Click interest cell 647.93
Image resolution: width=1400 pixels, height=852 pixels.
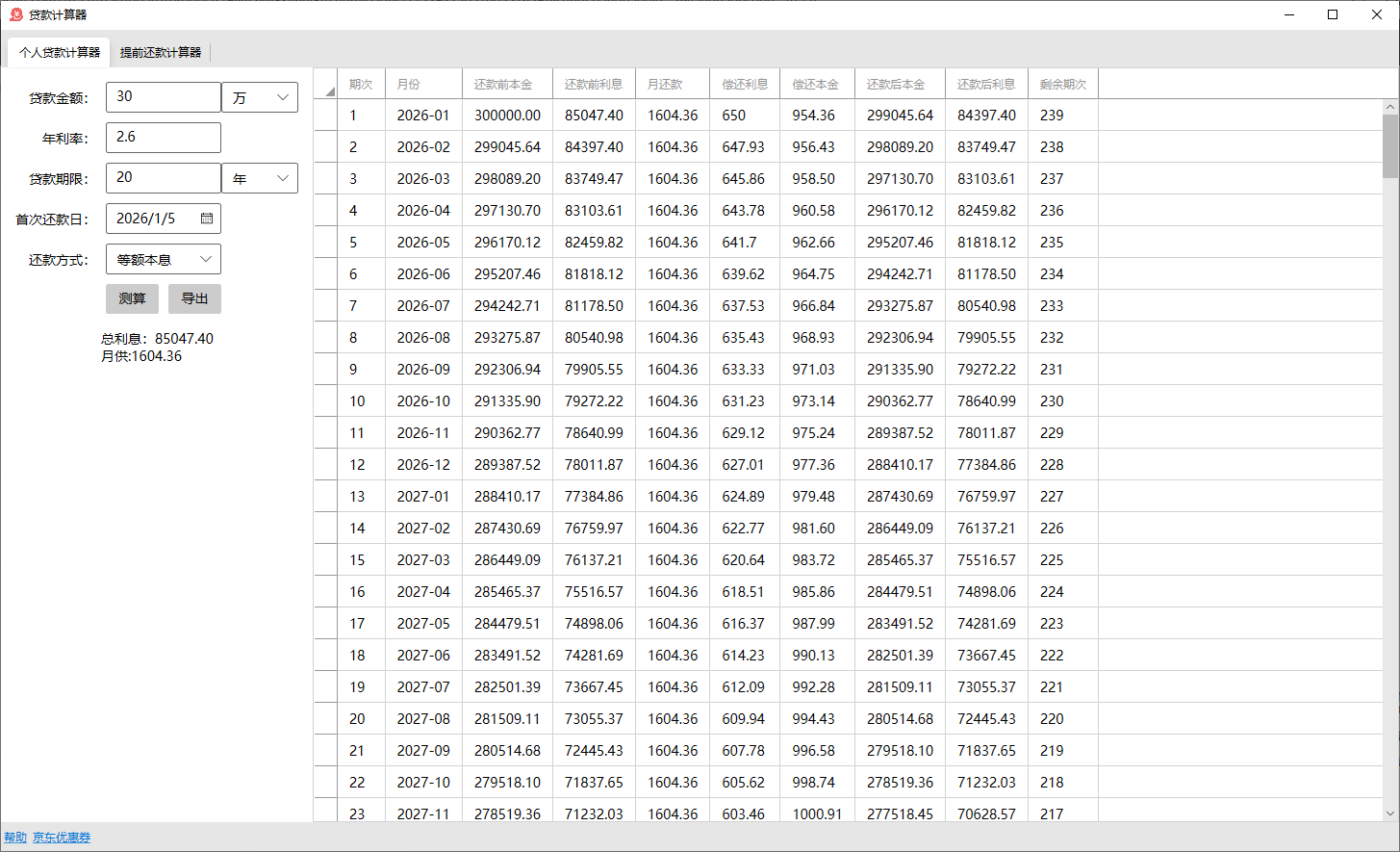pyautogui.click(x=745, y=146)
